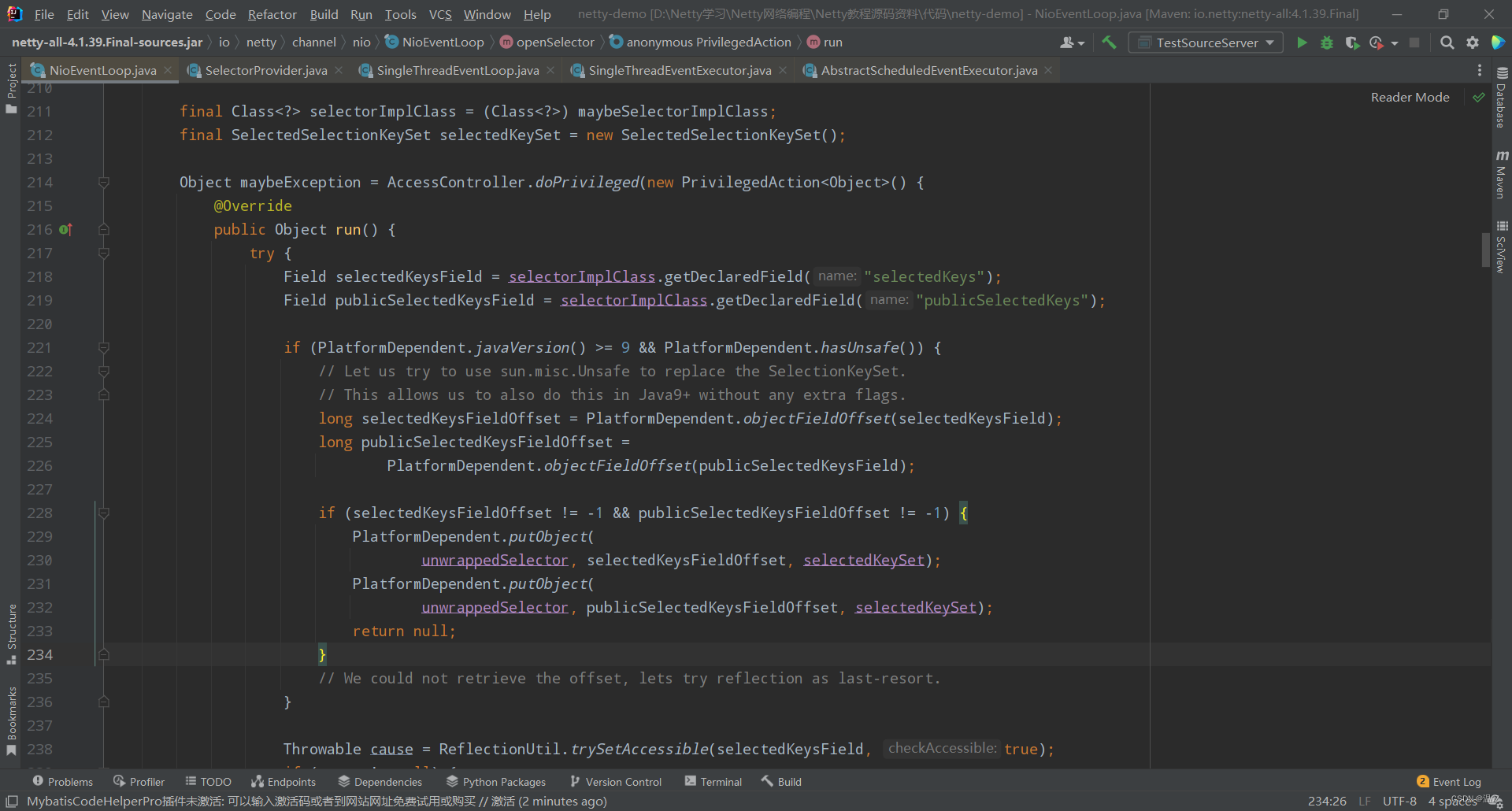Open the Dependencies tool window
Viewport: 1512px width, 811px height.
coord(380,781)
